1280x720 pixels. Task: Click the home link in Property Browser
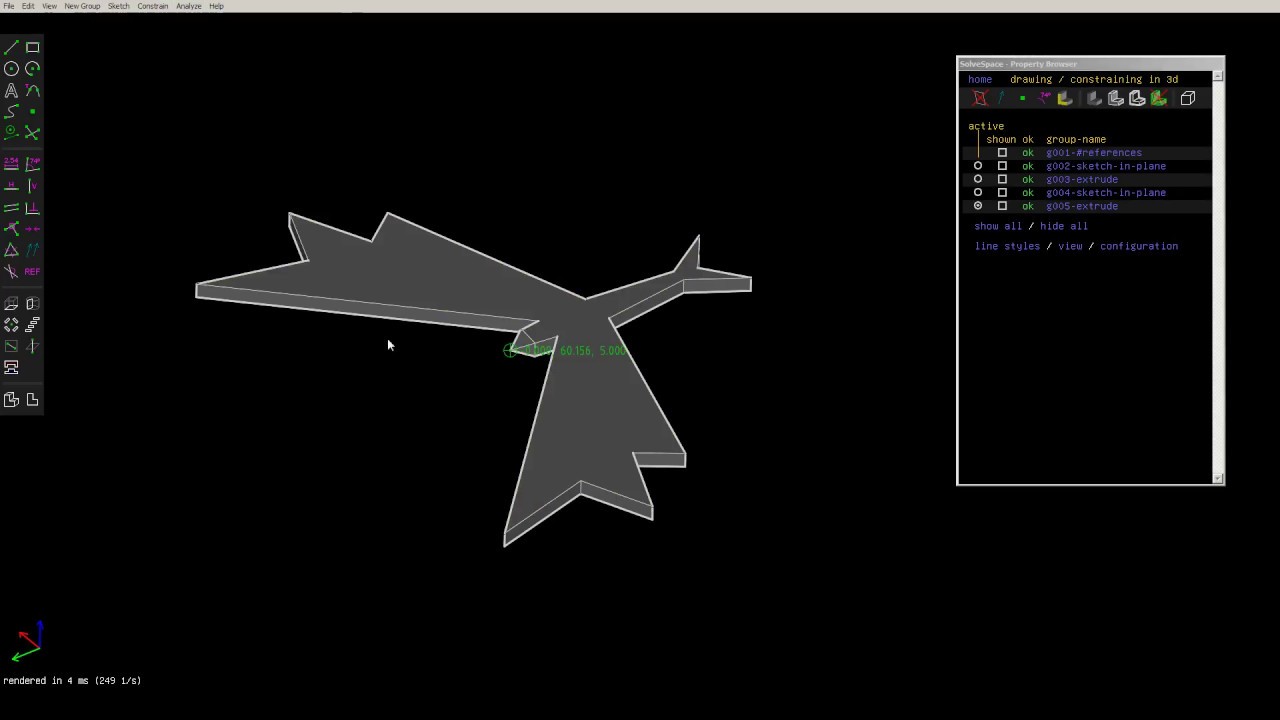[x=980, y=79]
